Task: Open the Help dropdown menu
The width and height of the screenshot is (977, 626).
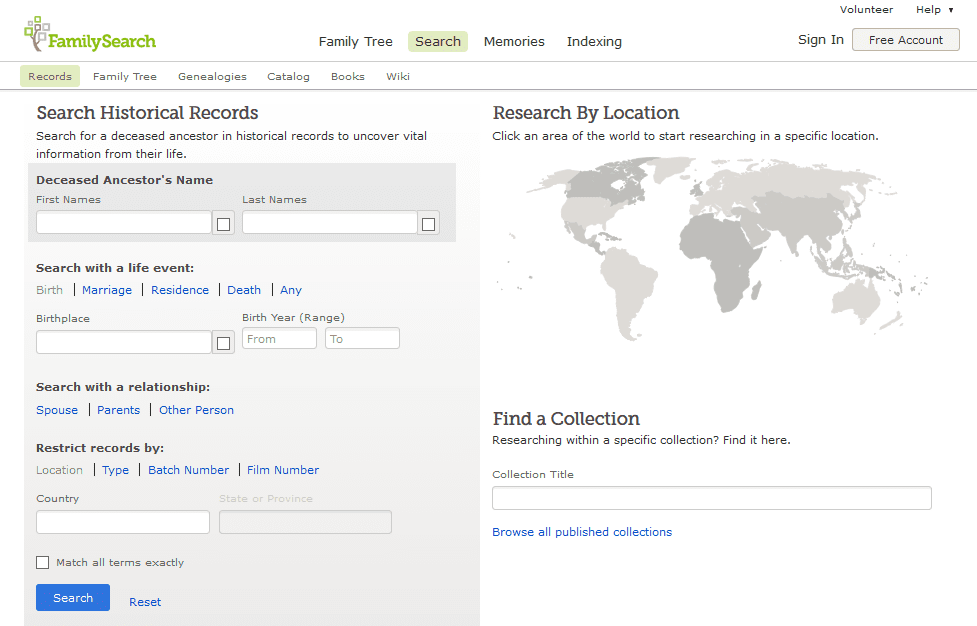Action: [x=934, y=9]
